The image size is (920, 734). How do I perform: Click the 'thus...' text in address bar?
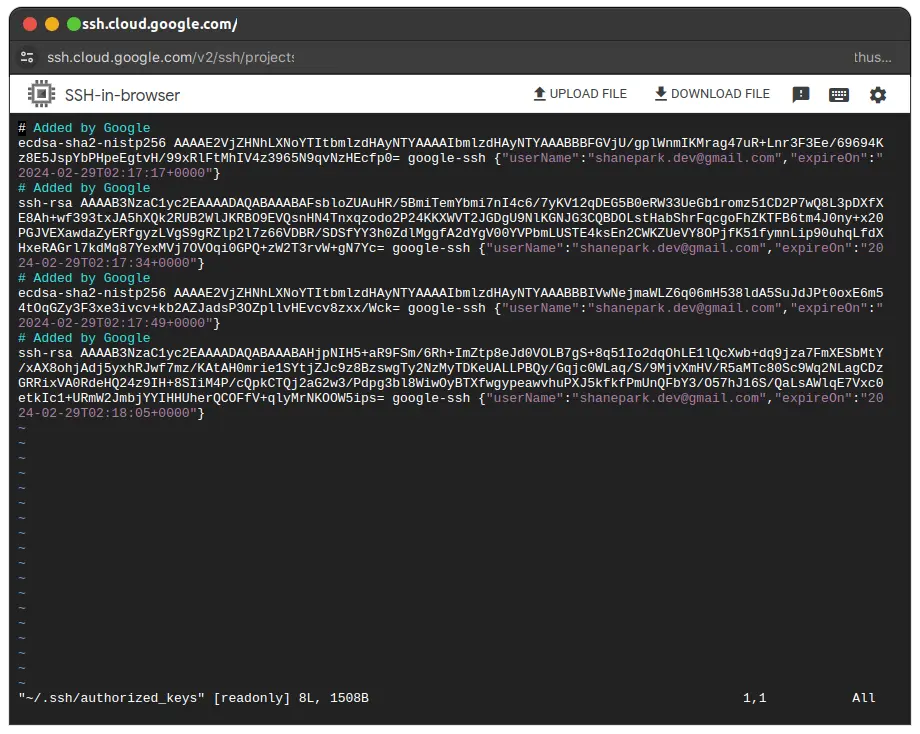(872, 57)
